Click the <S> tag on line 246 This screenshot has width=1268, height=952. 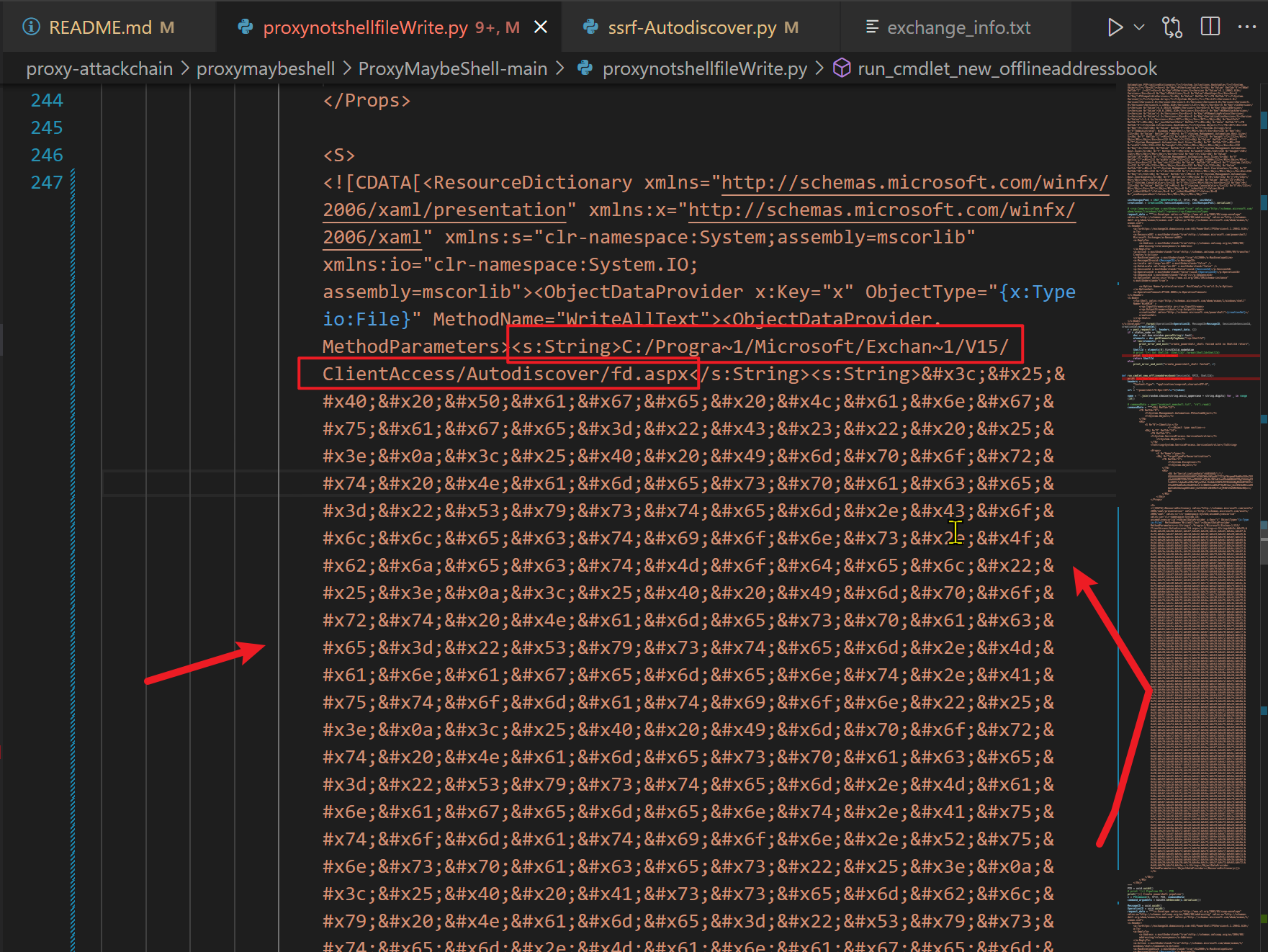339,155
